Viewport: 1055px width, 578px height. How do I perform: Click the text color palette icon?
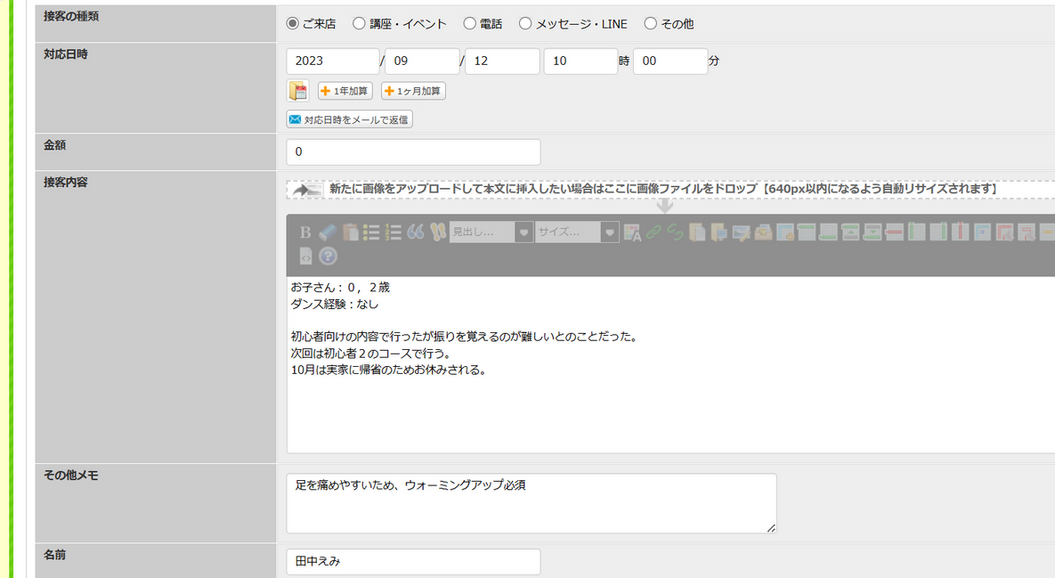(x=632, y=232)
